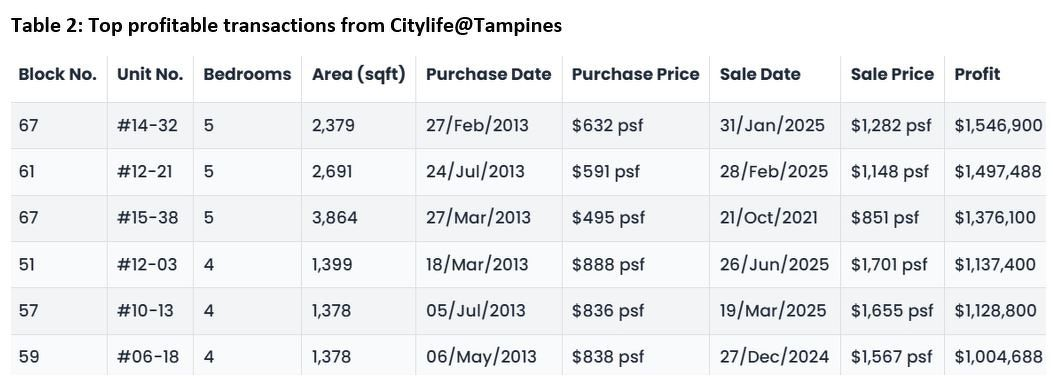Select the Area (sqft) header

click(359, 75)
